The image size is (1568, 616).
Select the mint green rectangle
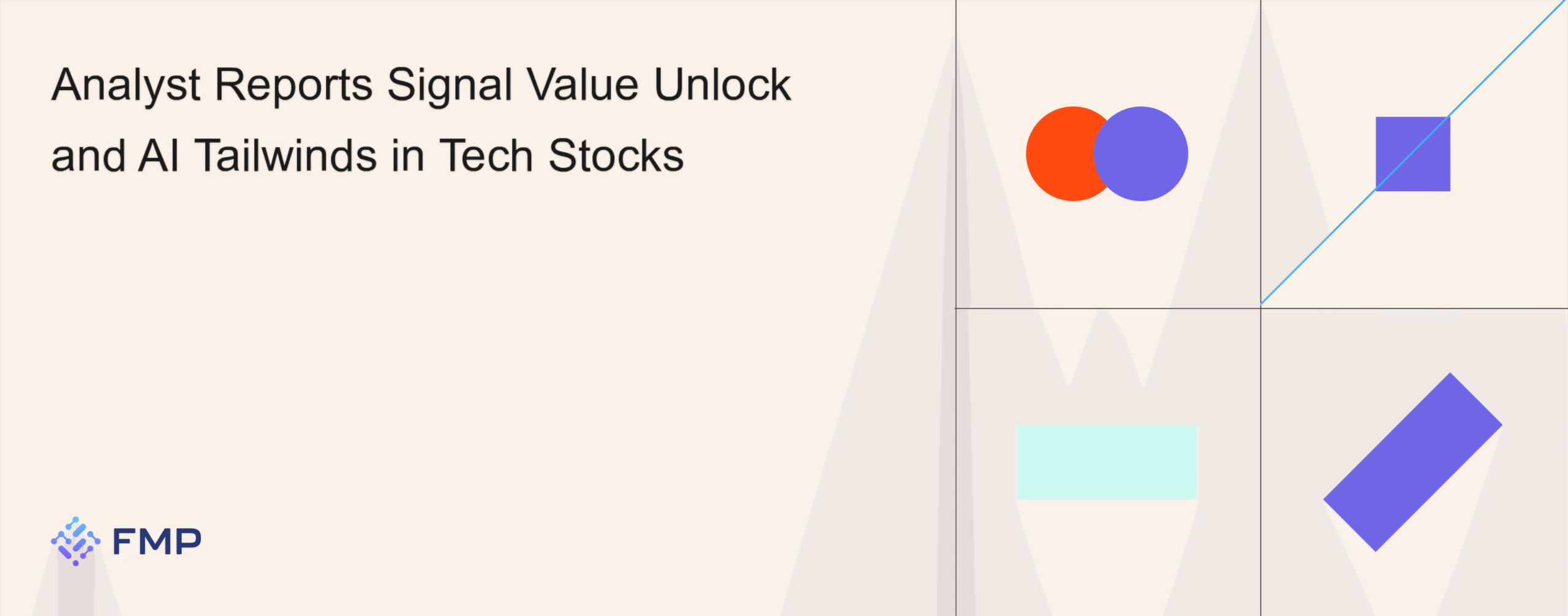tap(1107, 462)
